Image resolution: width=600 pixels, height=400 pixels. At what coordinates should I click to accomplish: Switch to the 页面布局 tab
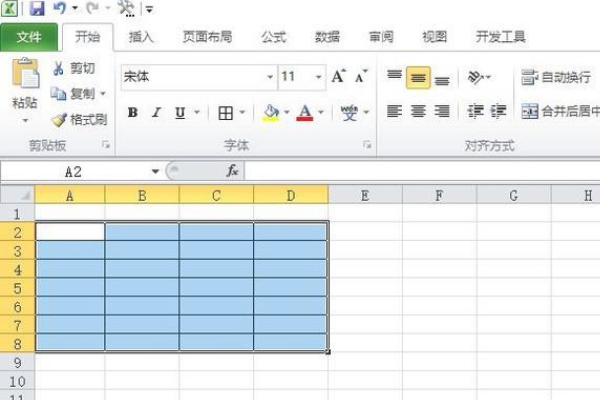click(x=207, y=37)
